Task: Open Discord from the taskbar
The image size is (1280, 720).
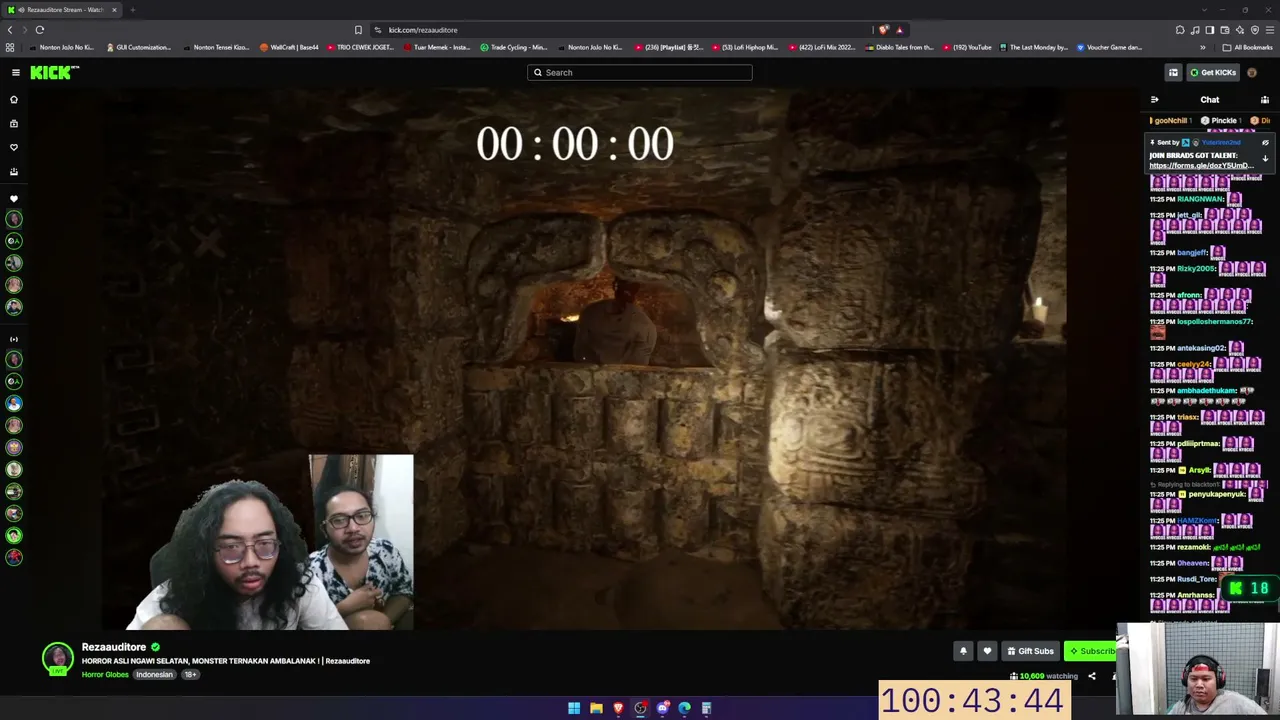Action: pyautogui.click(x=662, y=708)
